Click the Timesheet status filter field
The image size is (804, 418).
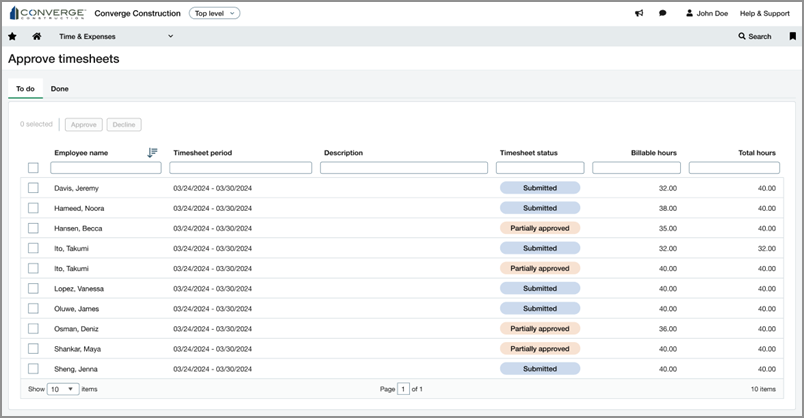pos(540,168)
